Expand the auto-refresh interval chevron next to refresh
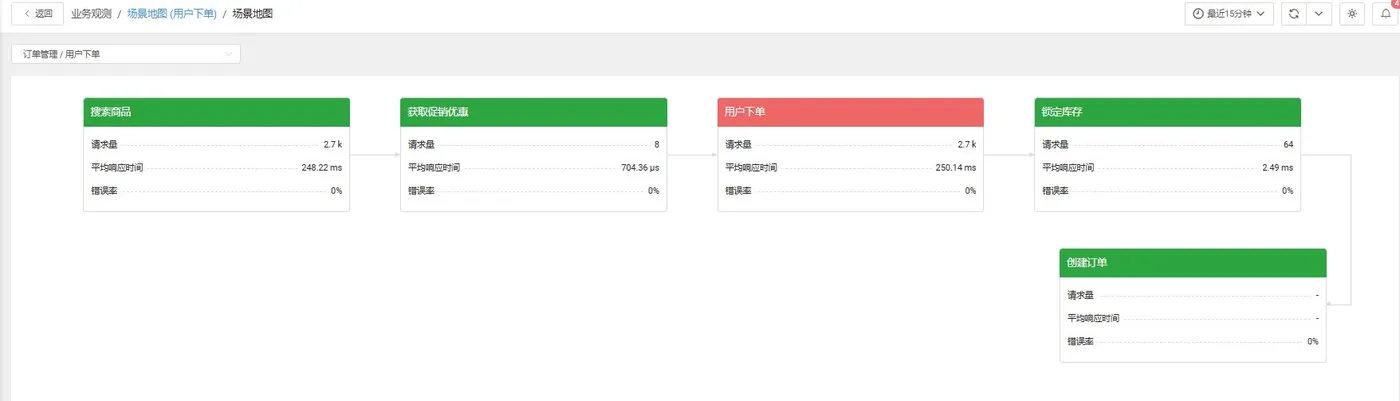 click(x=1319, y=14)
